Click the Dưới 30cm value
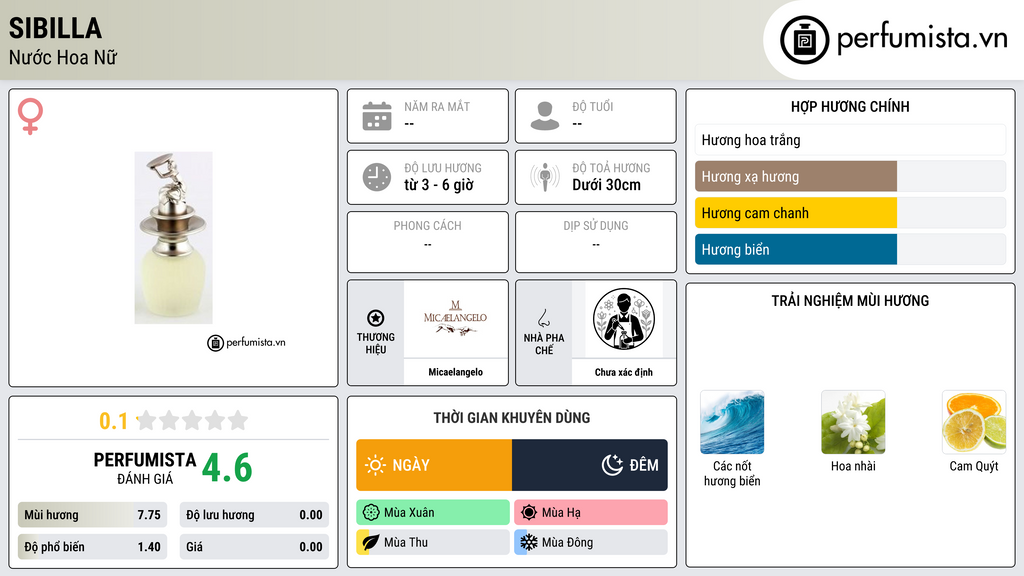 click(607, 185)
